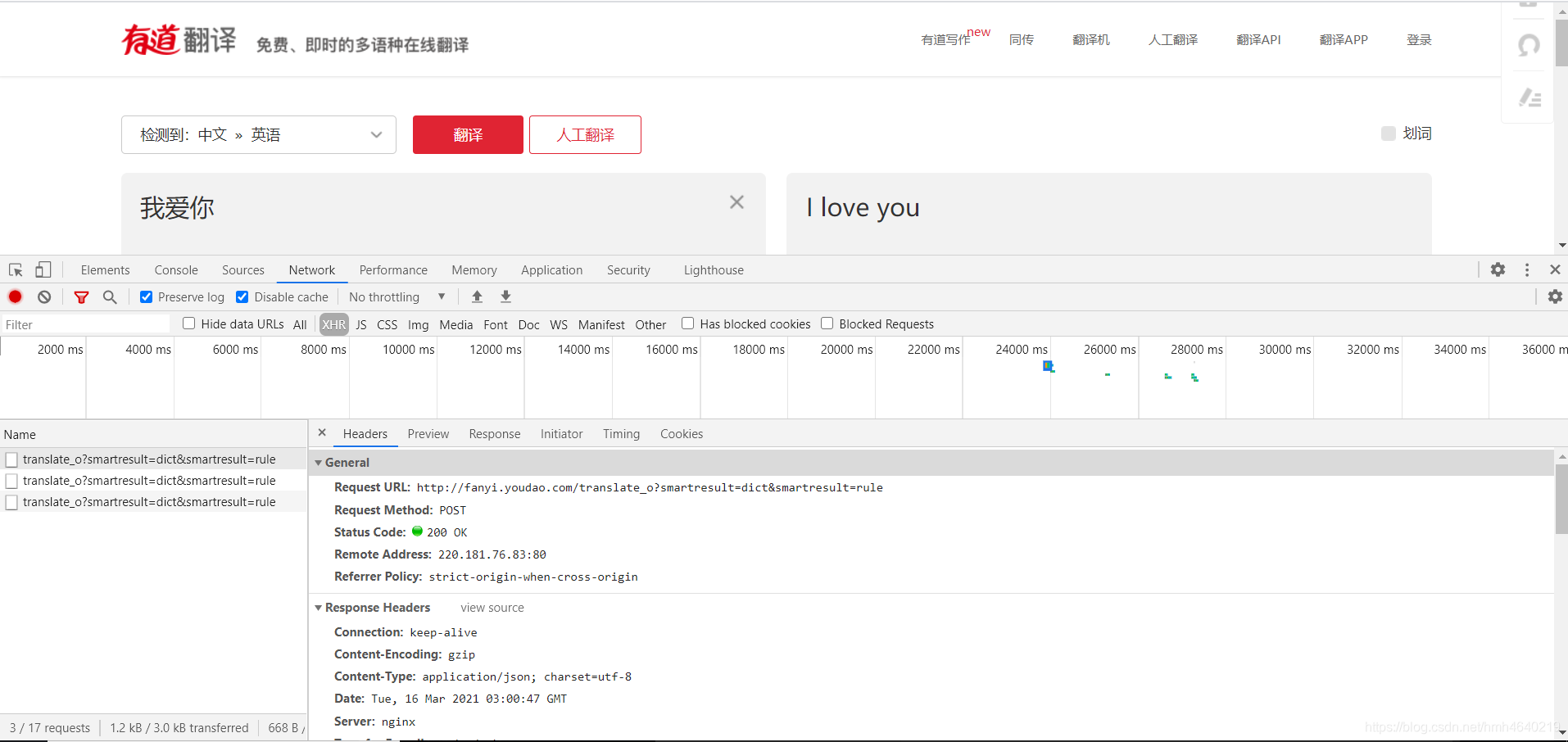Viewport: 1568px width, 742px height.
Task: Click the network Filter input field
Action: (x=85, y=324)
